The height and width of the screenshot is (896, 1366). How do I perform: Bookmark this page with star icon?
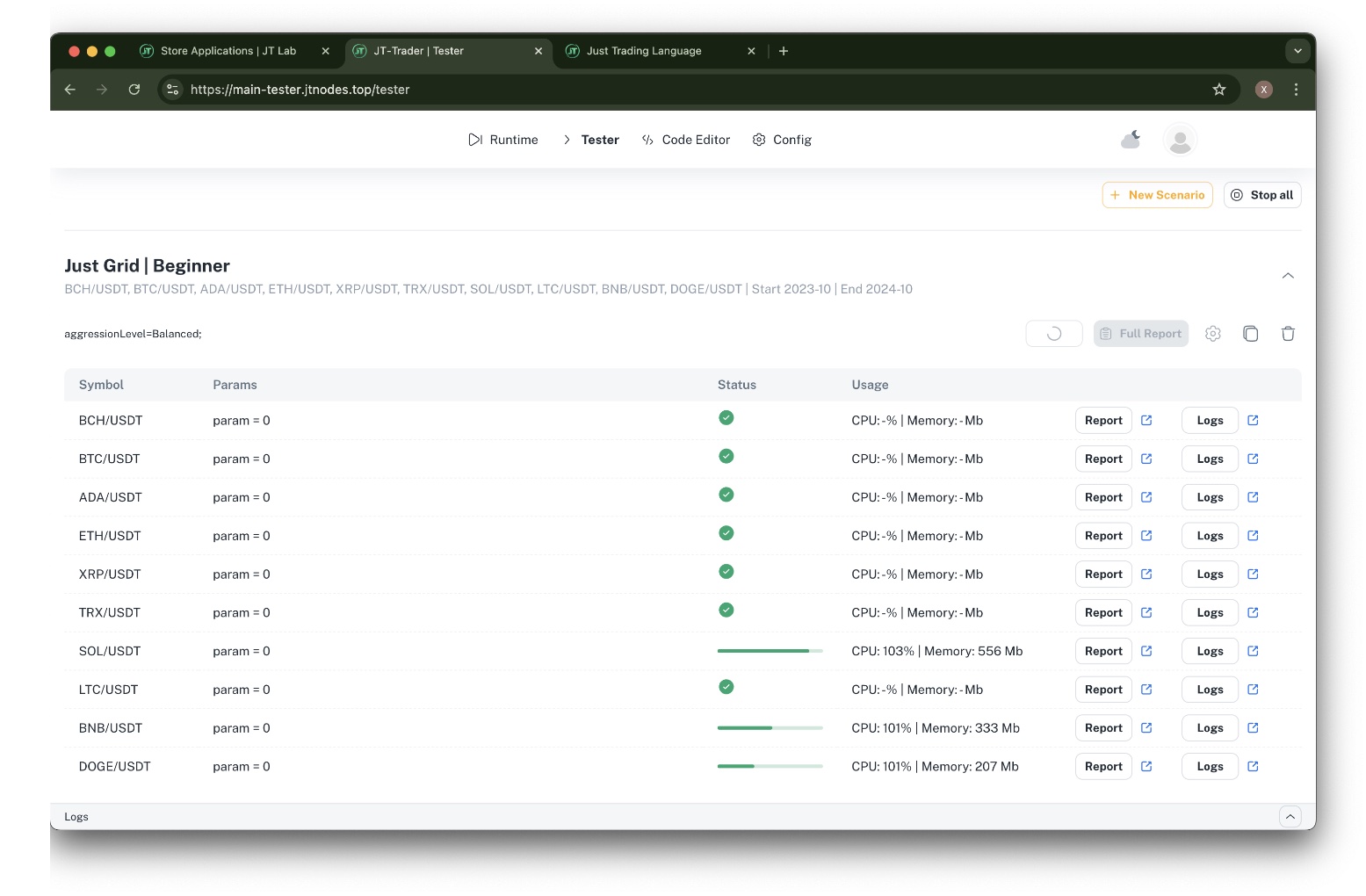1219,90
